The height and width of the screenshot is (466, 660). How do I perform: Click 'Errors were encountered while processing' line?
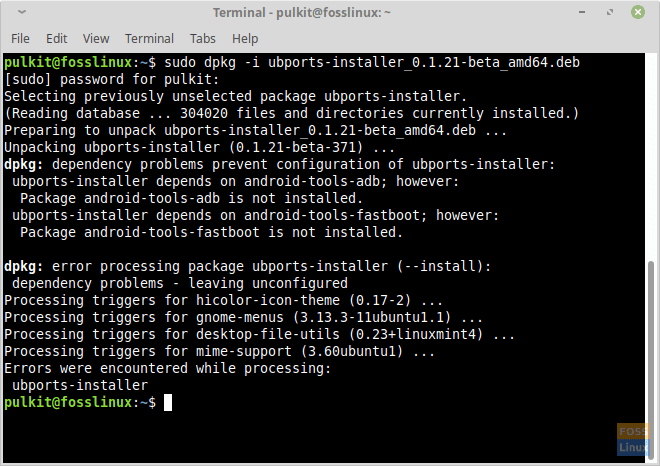point(168,369)
